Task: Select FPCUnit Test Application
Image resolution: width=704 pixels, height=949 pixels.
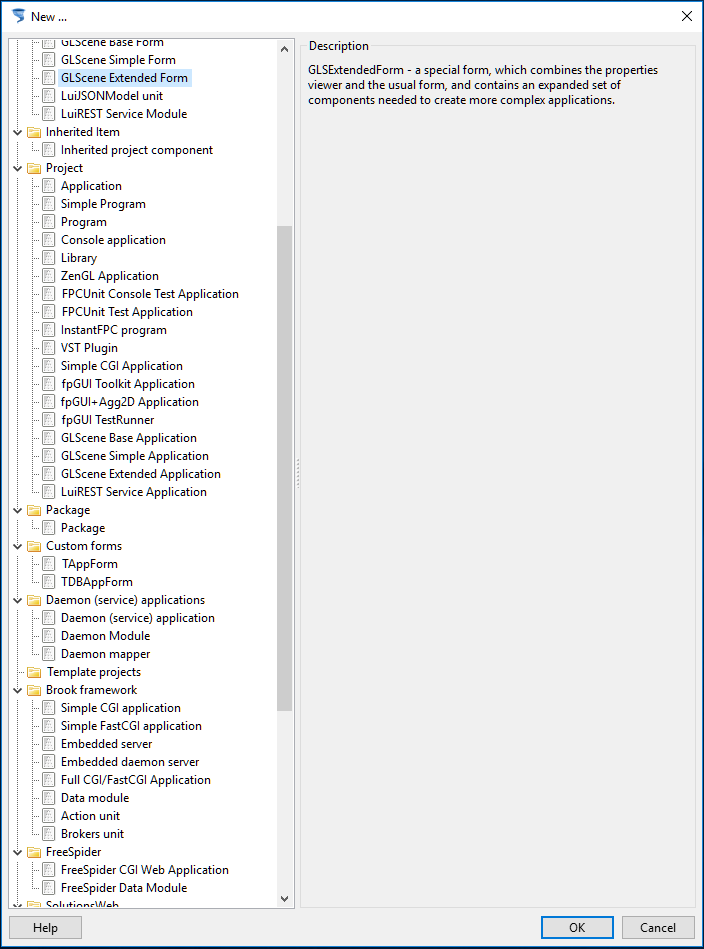Action: click(127, 312)
